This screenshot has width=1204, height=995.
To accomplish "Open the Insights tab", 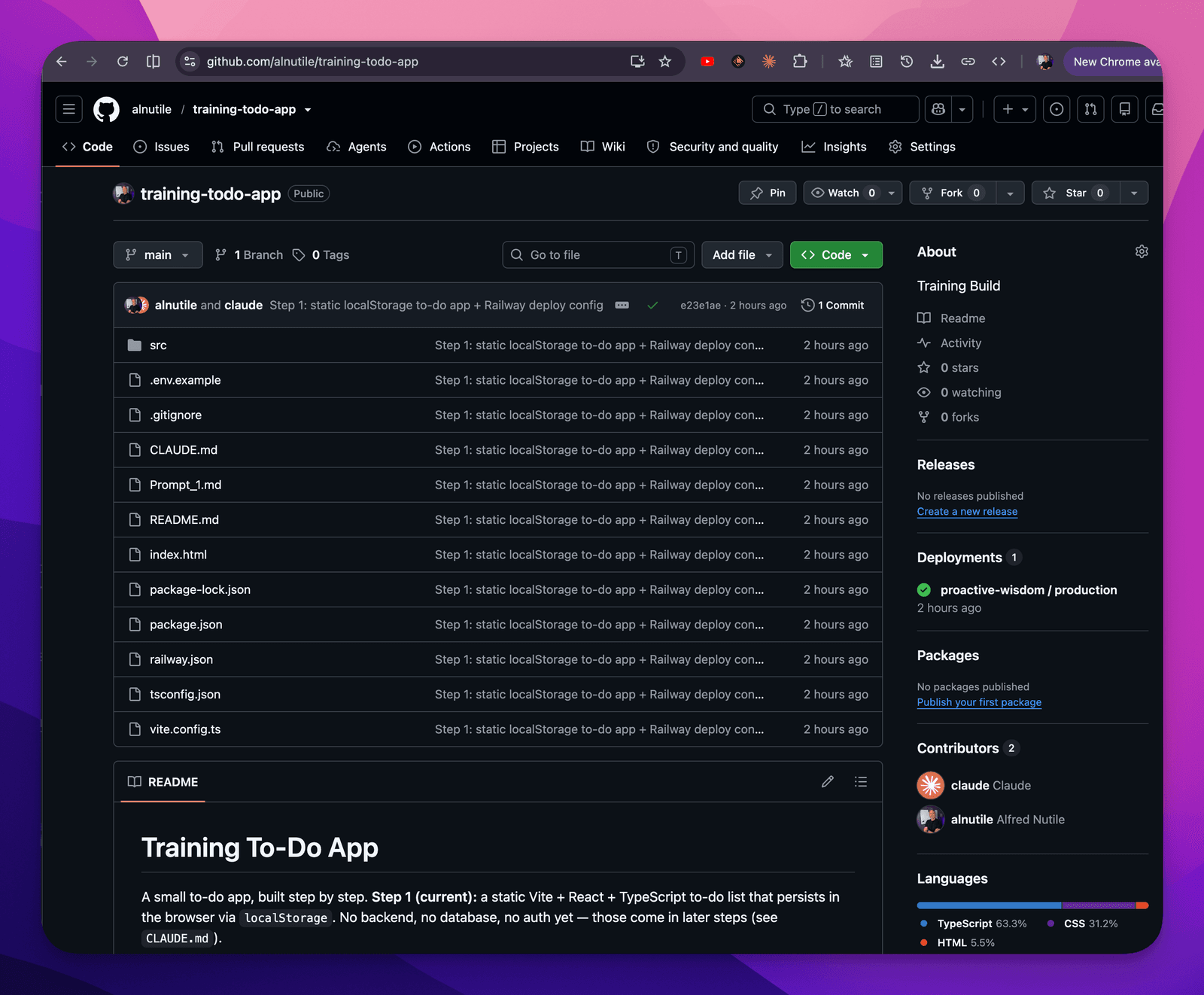I will click(x=834, y=147).
